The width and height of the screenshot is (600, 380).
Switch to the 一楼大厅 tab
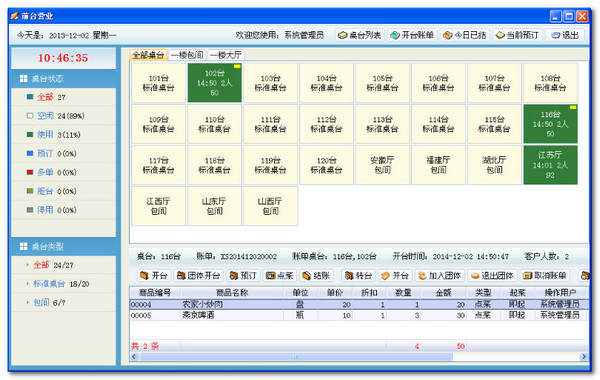(x=226, y=55)
